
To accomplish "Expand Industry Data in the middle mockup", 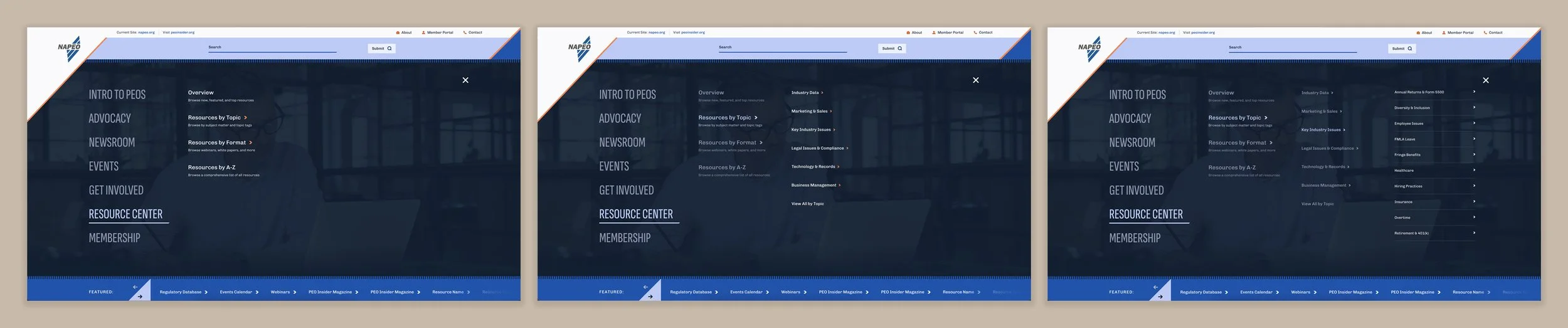I will (x=807, y=93).
